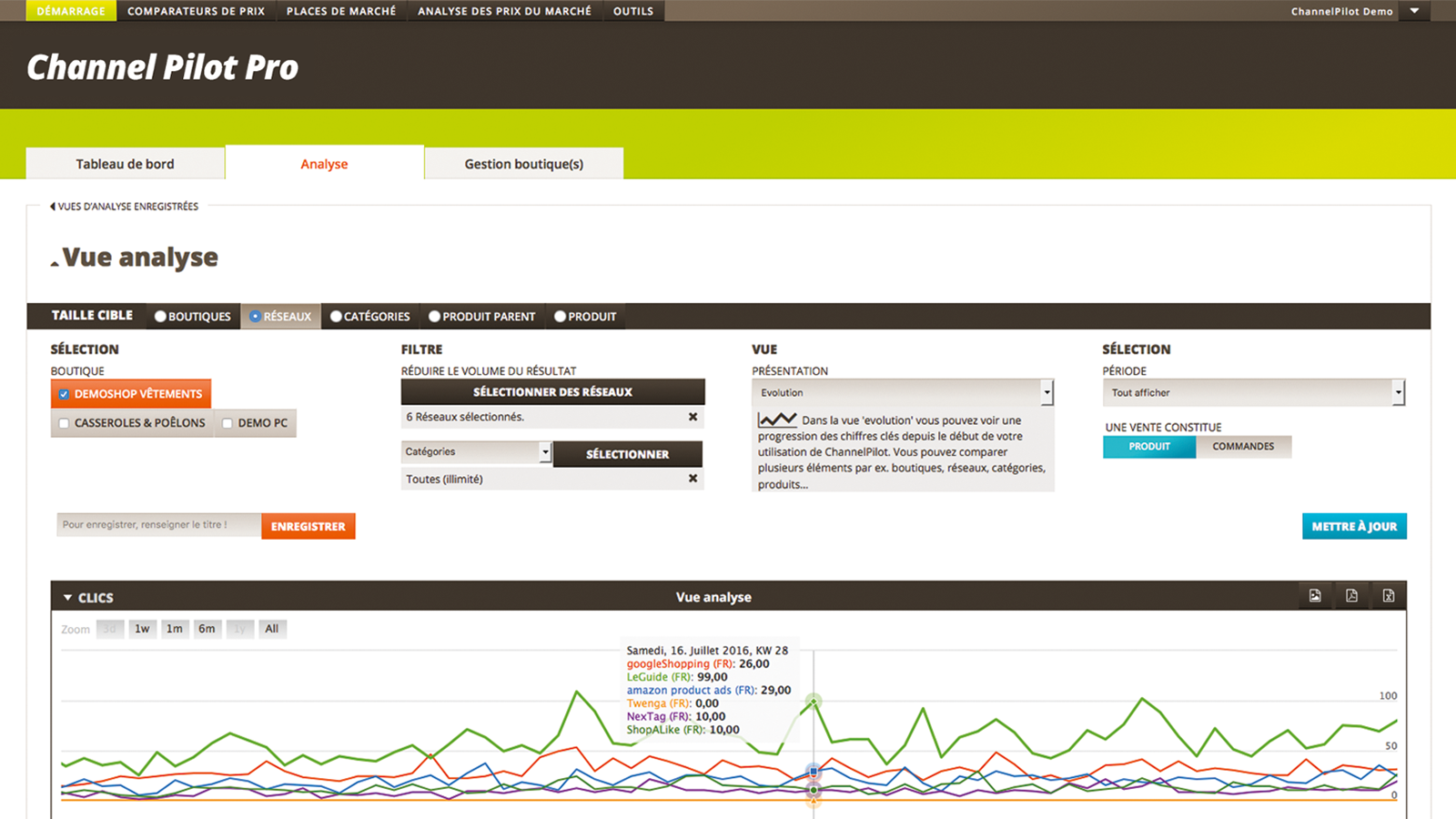Check the Casseroles & Poêlons boutique
1456x819 pixels.
click(x=64, y=423)
